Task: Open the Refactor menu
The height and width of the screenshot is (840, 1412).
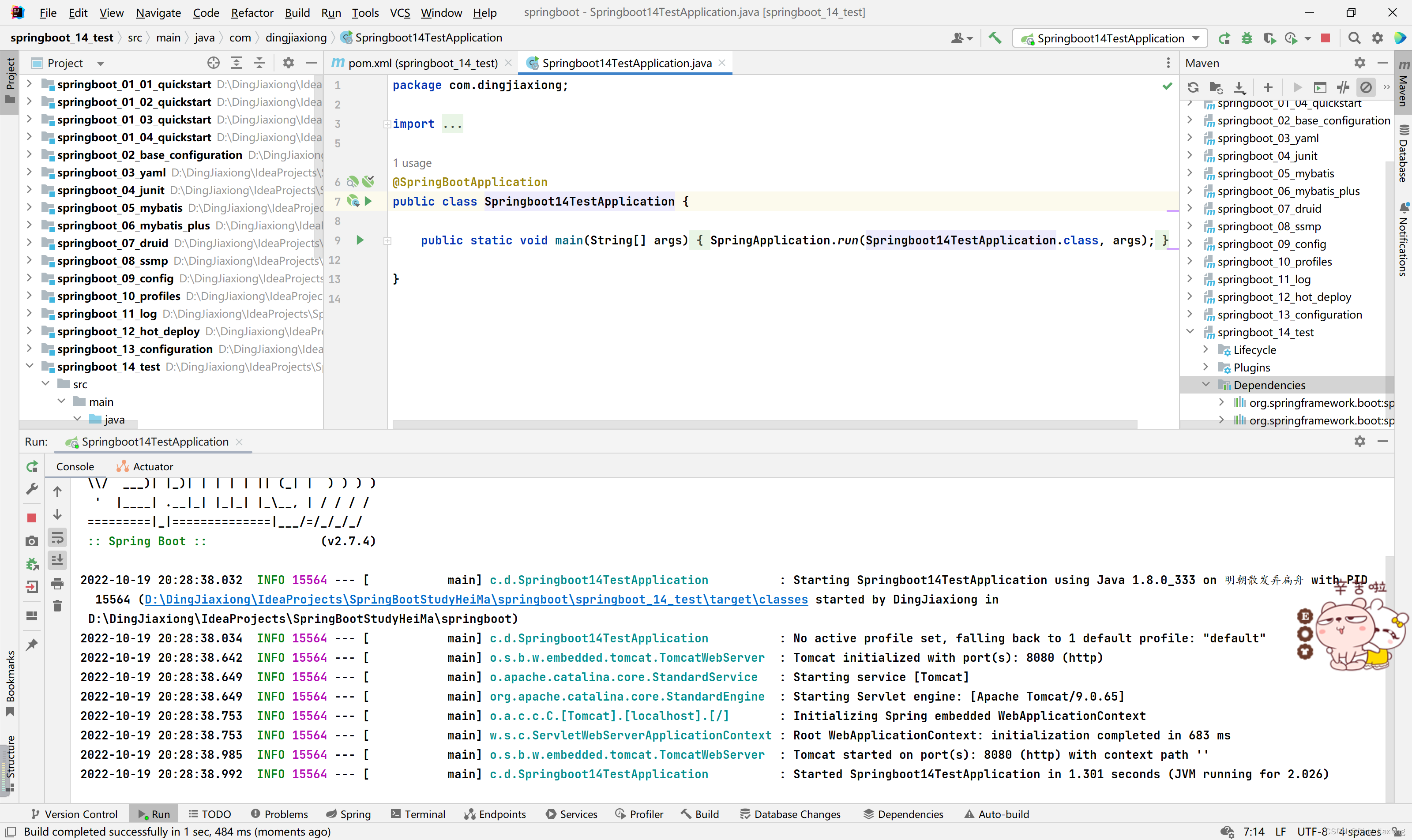Action: coord(252,12)
